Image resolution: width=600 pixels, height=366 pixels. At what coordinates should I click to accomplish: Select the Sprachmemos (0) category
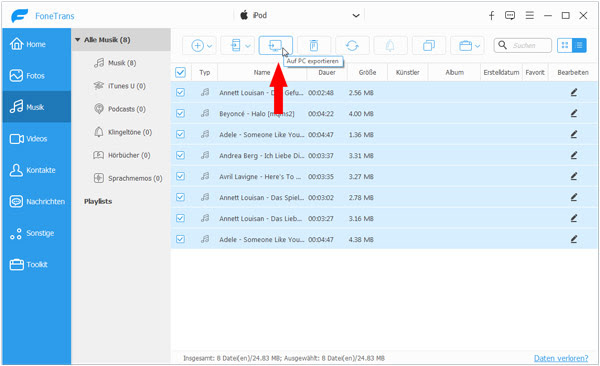click(x=128, y=178)
